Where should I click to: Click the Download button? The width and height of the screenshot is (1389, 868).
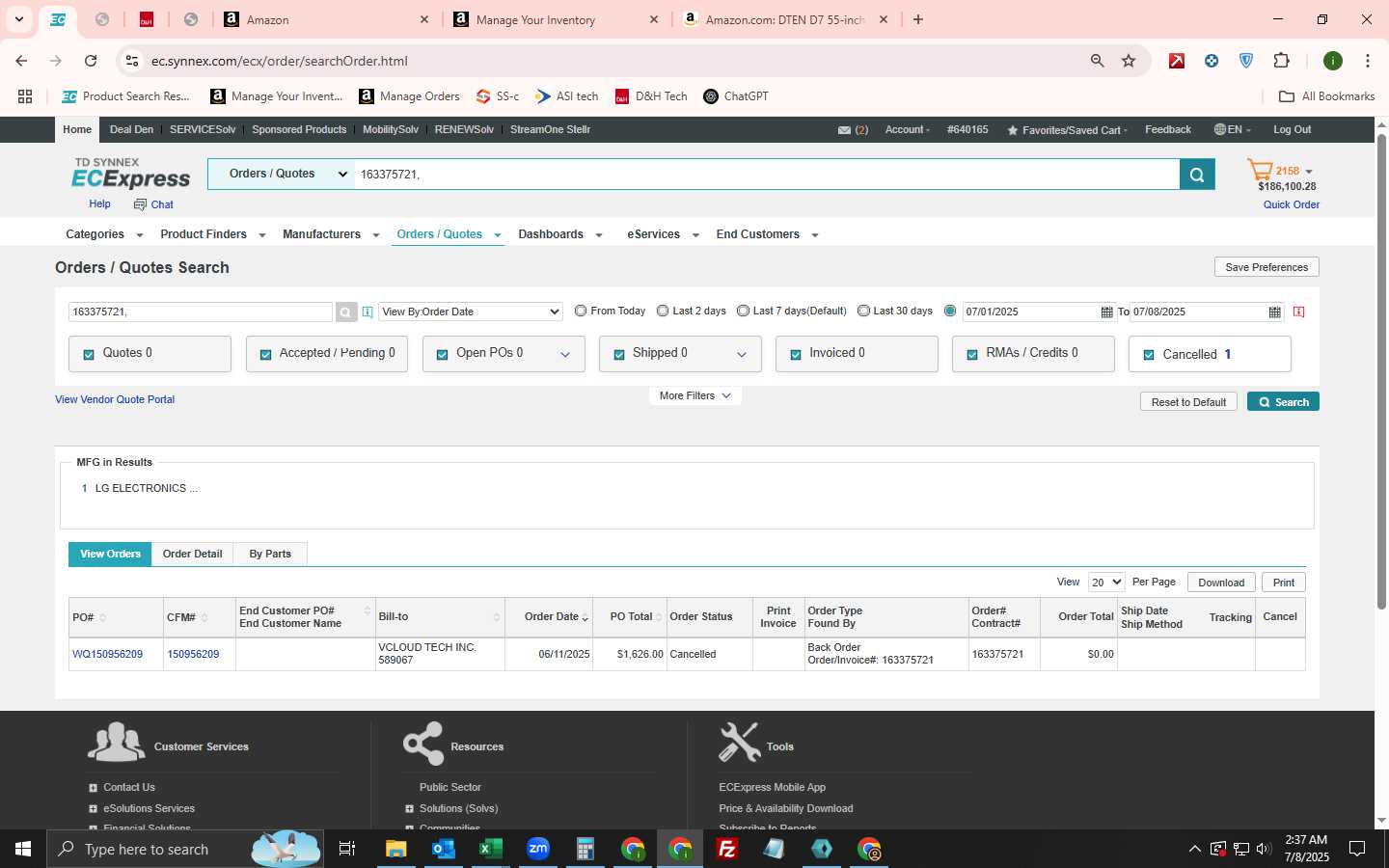click(1221, 583)
